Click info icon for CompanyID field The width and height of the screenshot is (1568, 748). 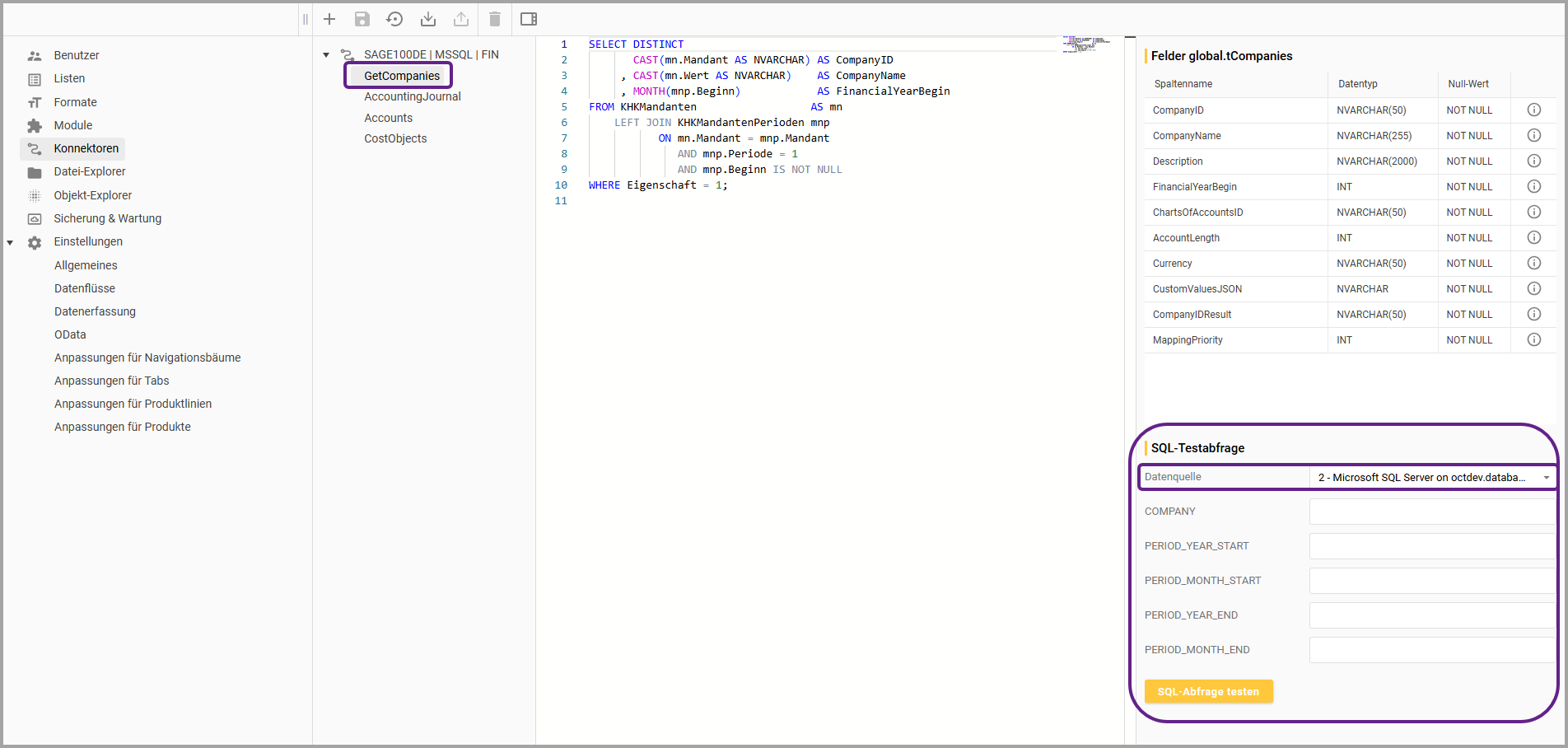(1533, 110)
